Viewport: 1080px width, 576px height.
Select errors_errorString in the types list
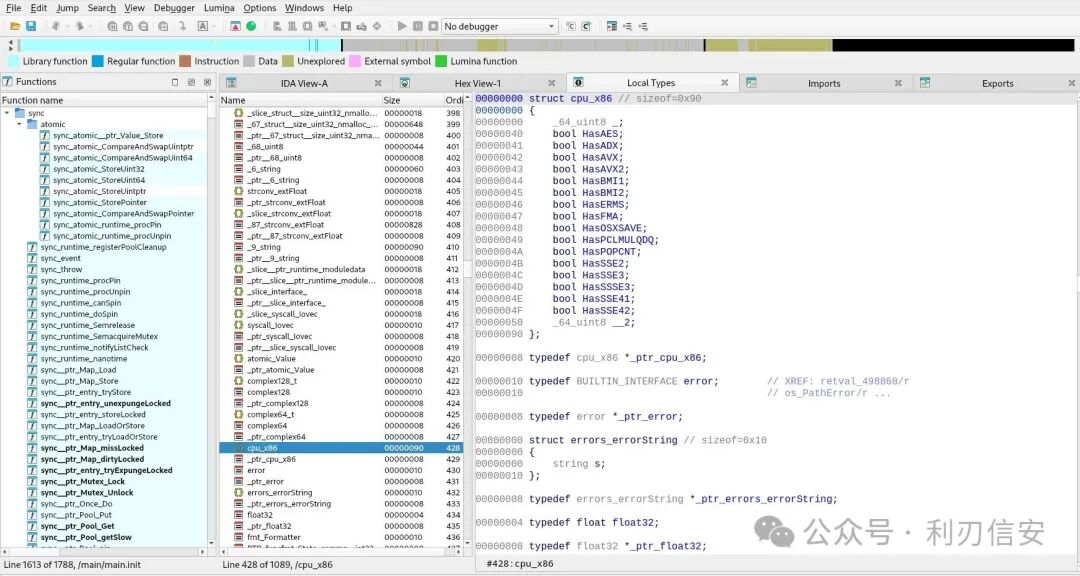pyautogui.click(x=279, y=493)
